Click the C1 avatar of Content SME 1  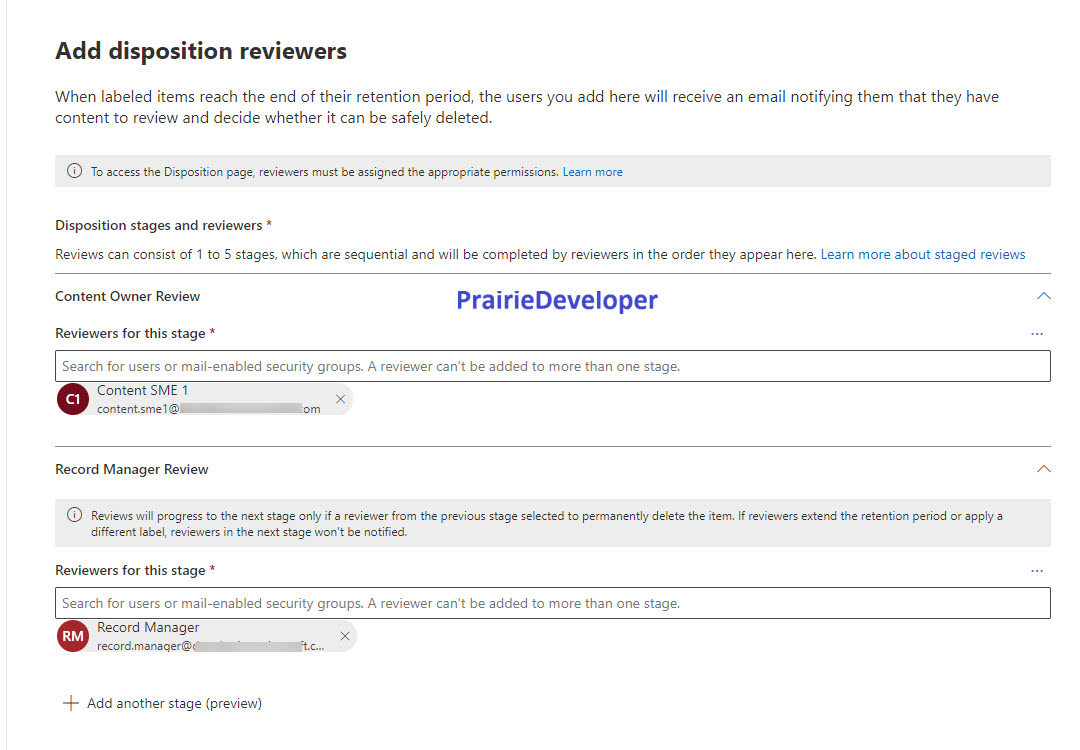pos(73,399)
